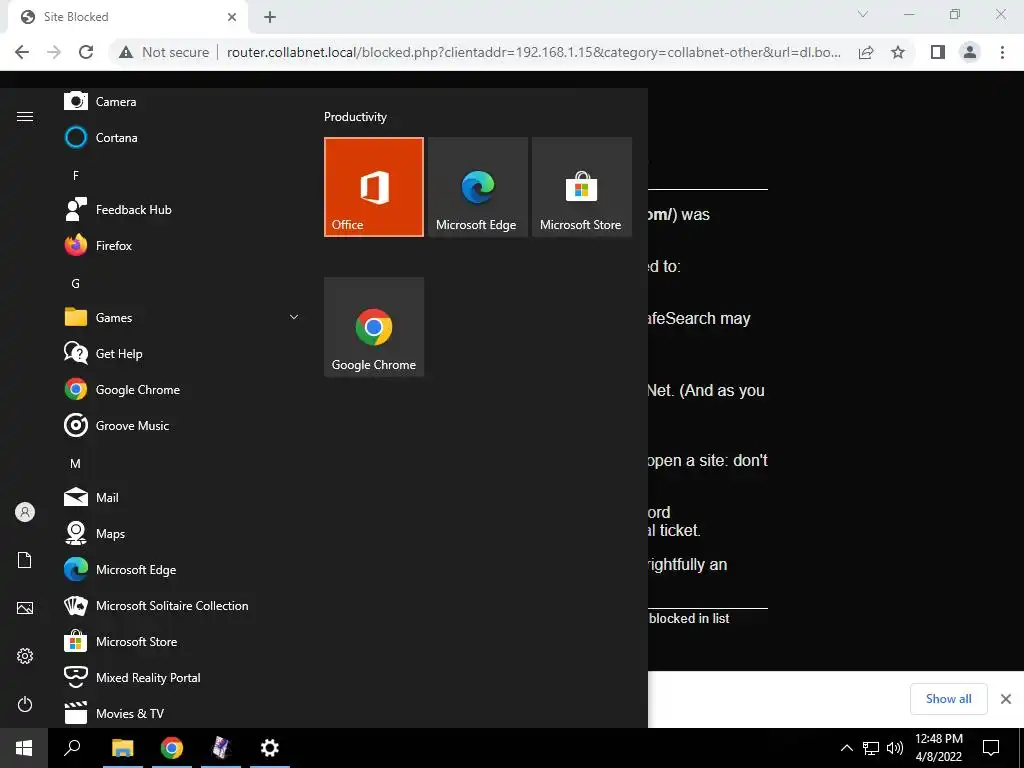The height and width of the screenshot is (768, 1024).
Task: Start Microsoft Solitaire Collection
Action: 182,605
